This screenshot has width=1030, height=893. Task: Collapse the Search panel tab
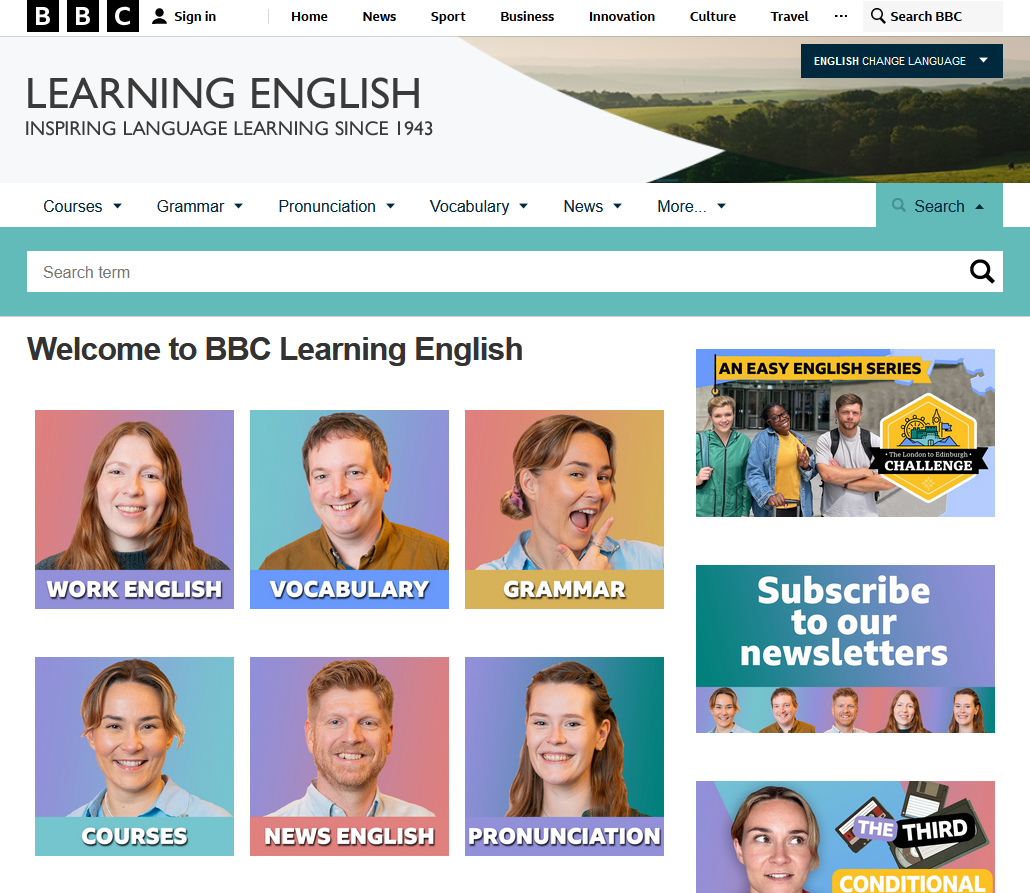[939, 206]
